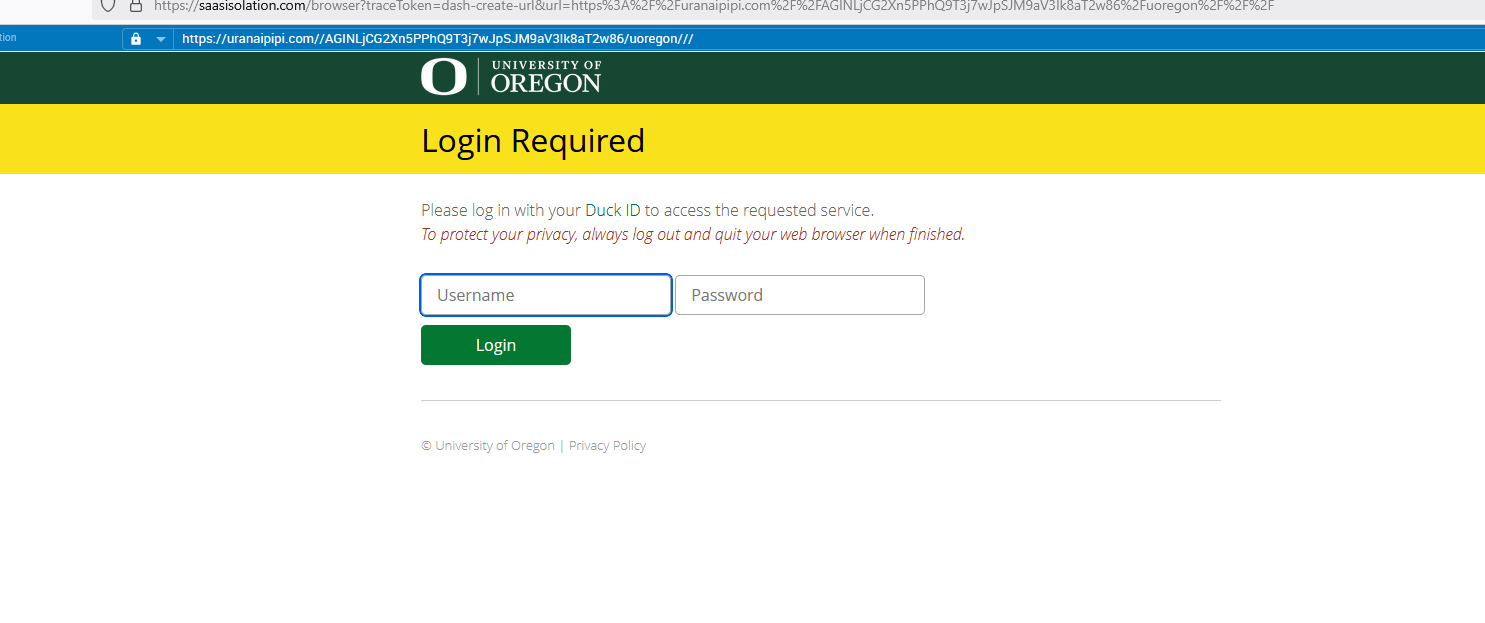Click the white padlock in the blue bar
Image resolution: width=1485 pixels, height=623 pixels.
[136, 39]
